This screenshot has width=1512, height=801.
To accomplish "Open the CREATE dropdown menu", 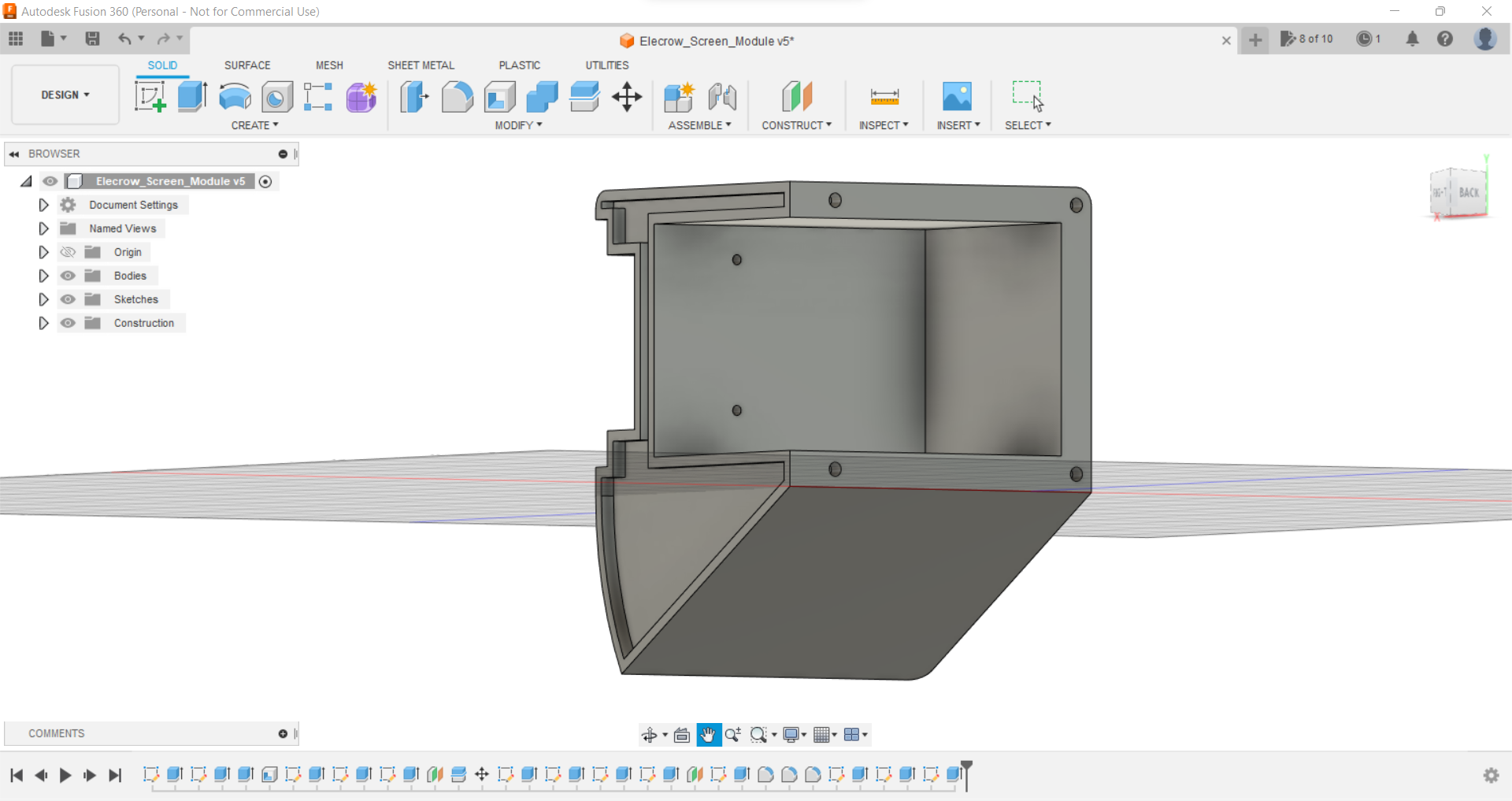I will [x=254, y=125].
